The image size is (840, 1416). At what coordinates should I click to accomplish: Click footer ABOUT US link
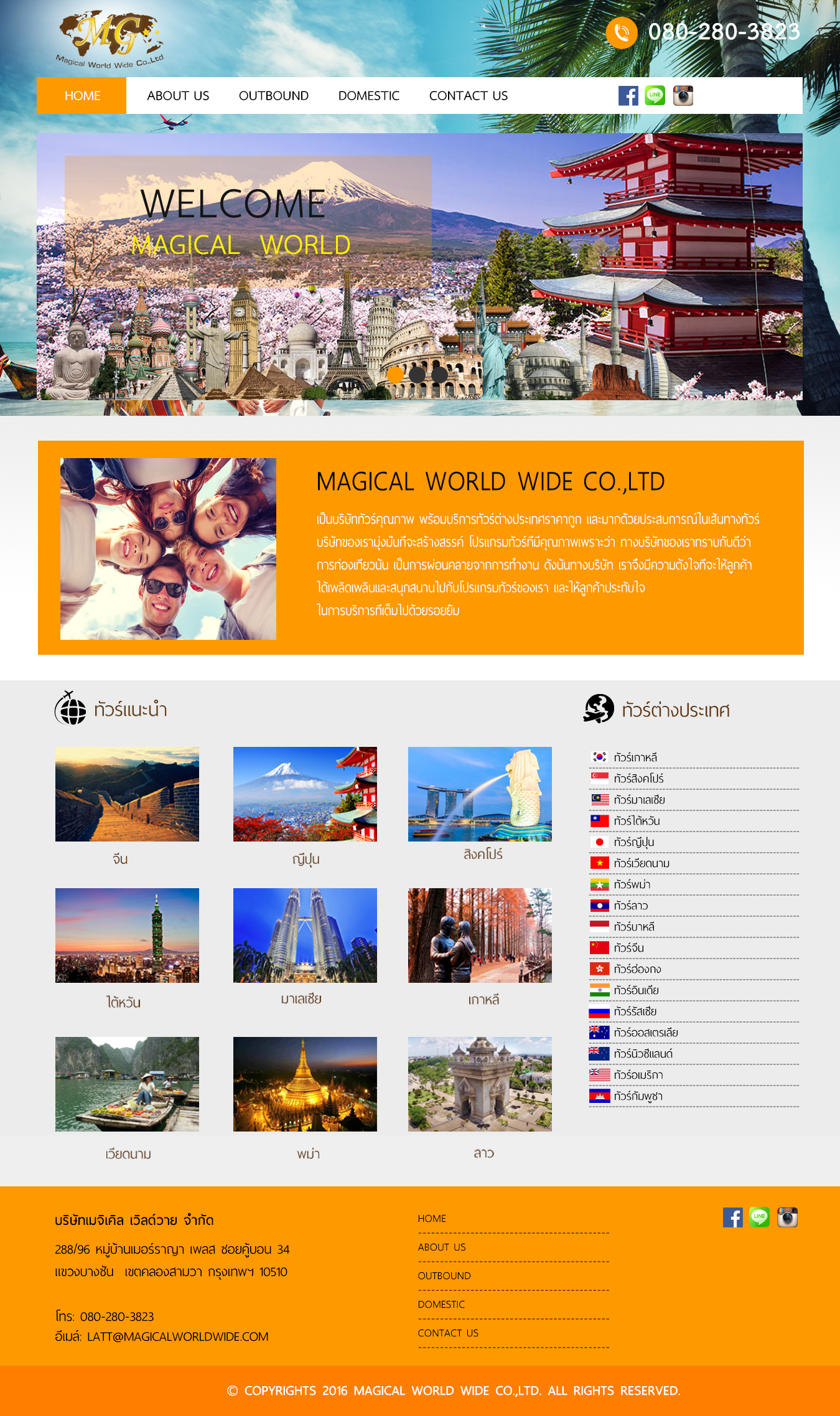point(442,1247)
